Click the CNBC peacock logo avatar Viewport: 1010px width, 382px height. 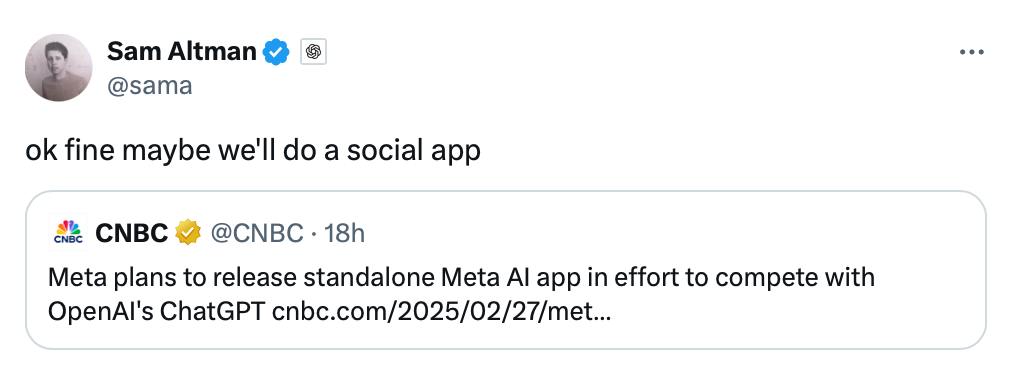pos(68,233)
